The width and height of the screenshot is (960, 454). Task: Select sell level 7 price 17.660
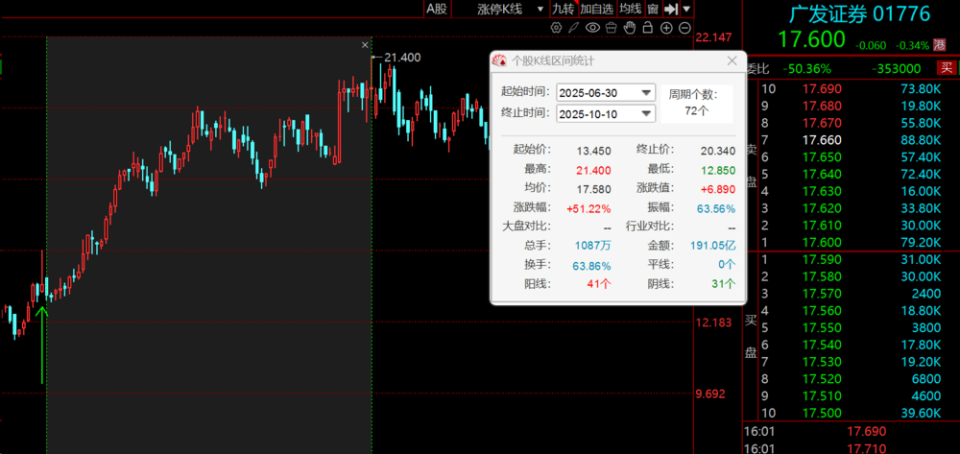822,140
